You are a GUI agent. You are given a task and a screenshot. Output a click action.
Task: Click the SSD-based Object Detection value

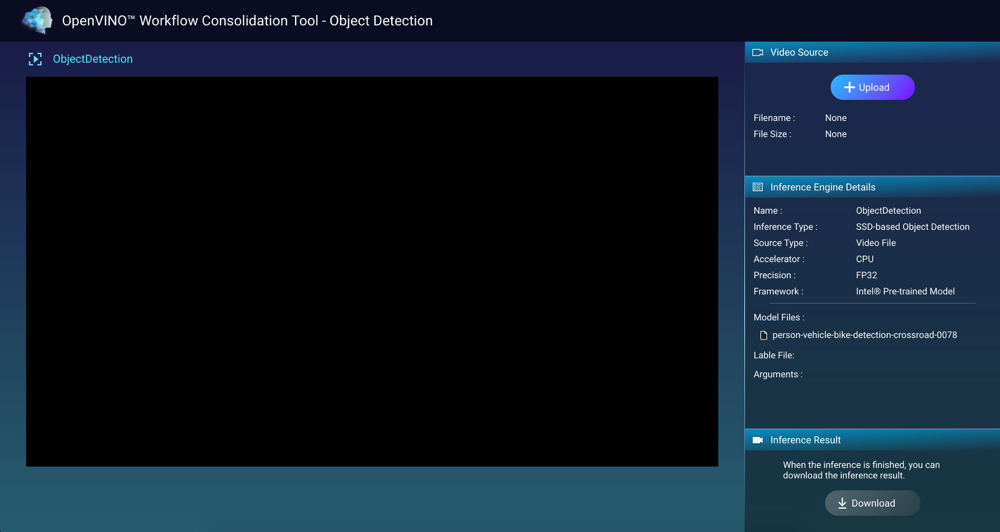point(912,227)
